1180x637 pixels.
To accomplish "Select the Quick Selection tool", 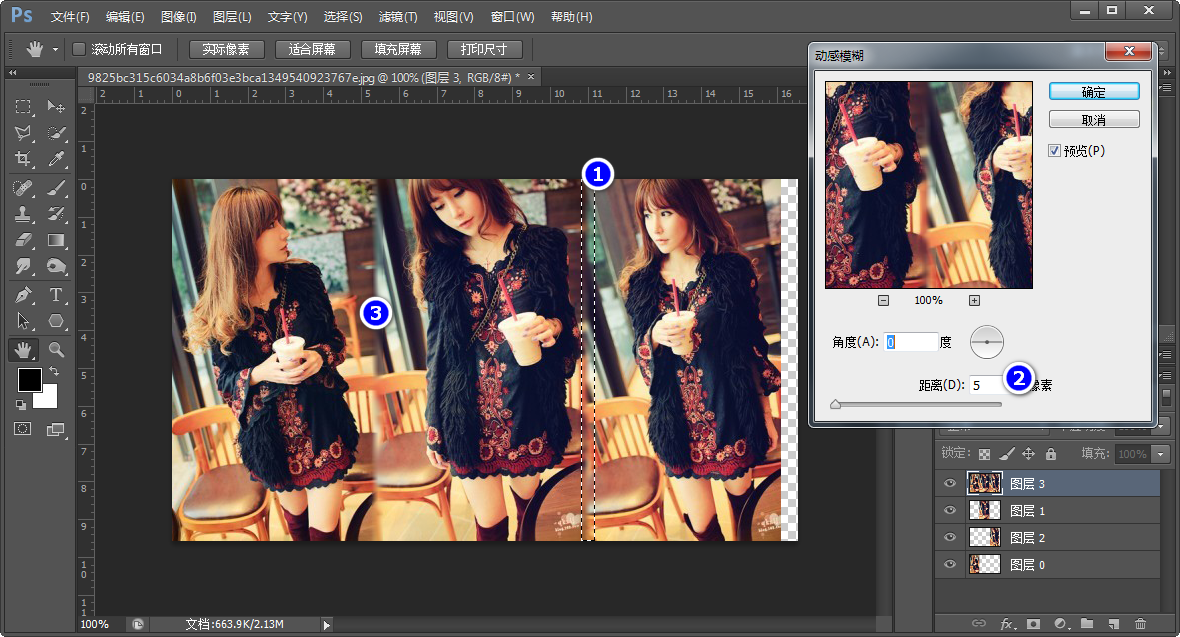I will click(56, 133).
